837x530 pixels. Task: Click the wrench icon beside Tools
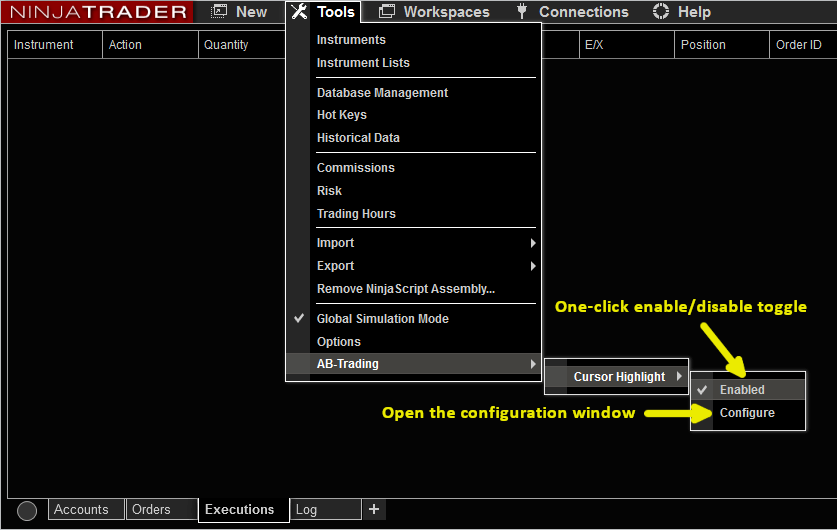click(299, 12)
